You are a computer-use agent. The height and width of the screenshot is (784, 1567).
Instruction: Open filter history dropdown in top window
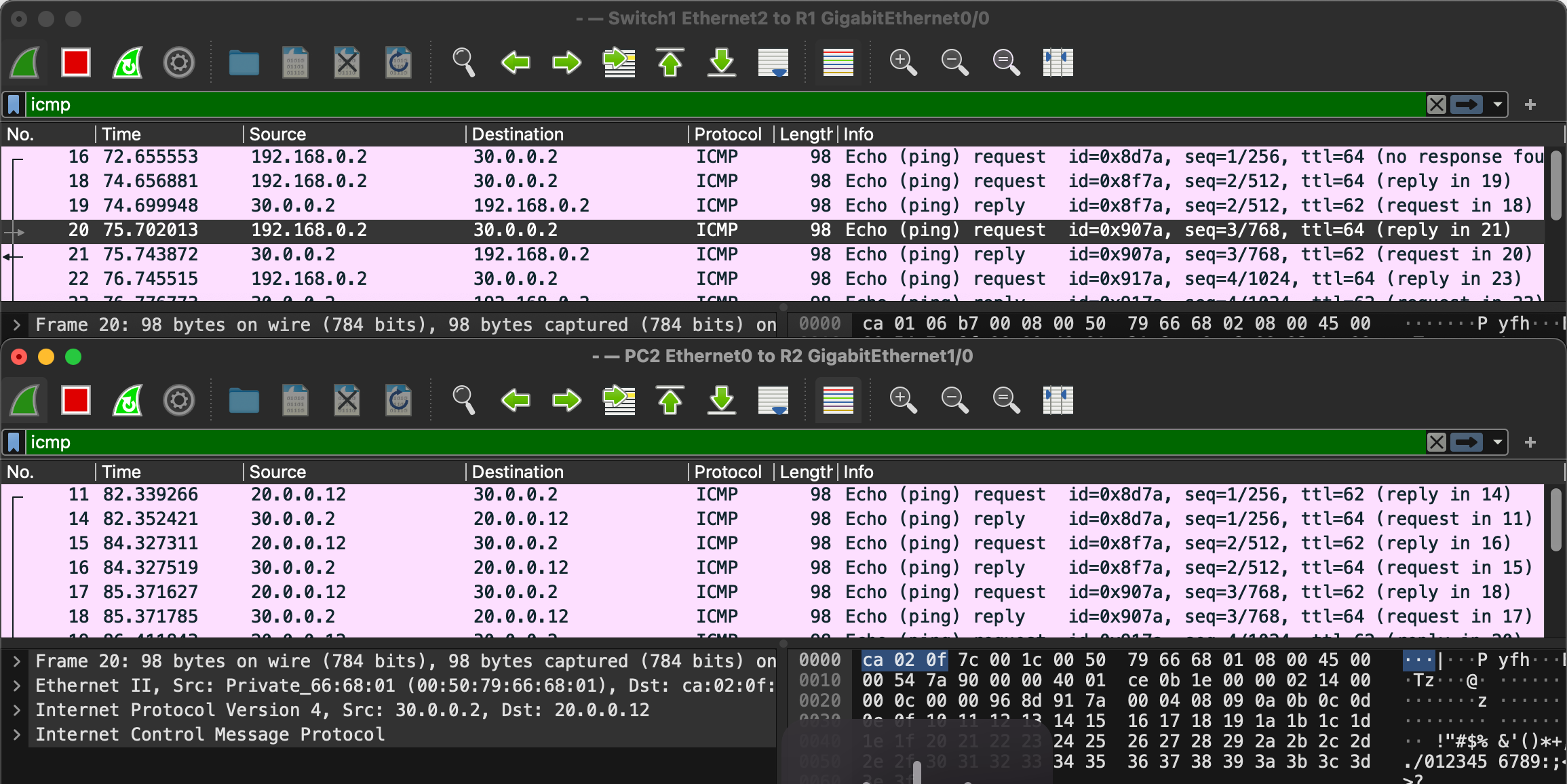pos(1497,104)
